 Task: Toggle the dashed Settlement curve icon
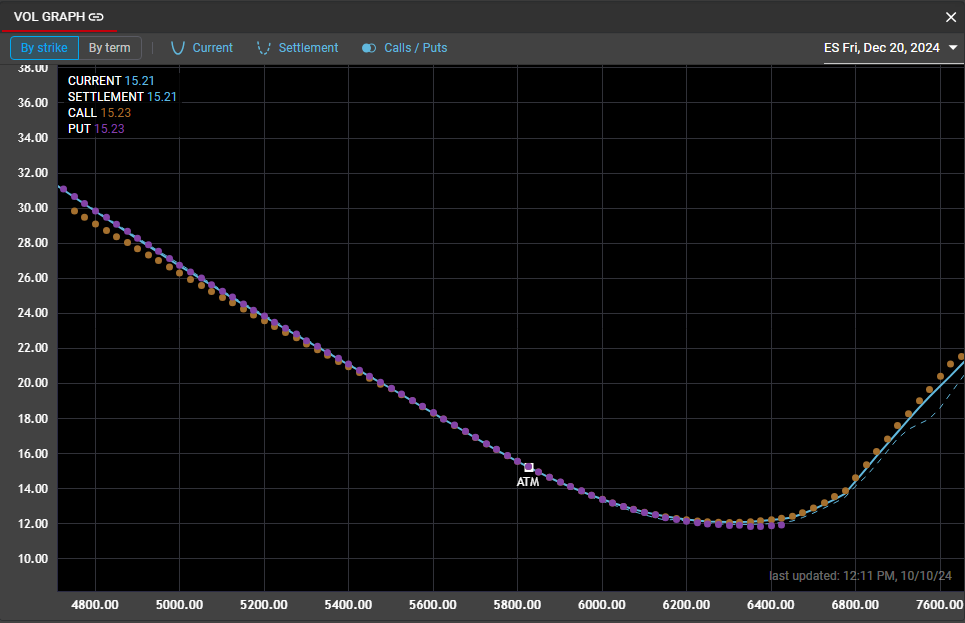tap(264, 48)
